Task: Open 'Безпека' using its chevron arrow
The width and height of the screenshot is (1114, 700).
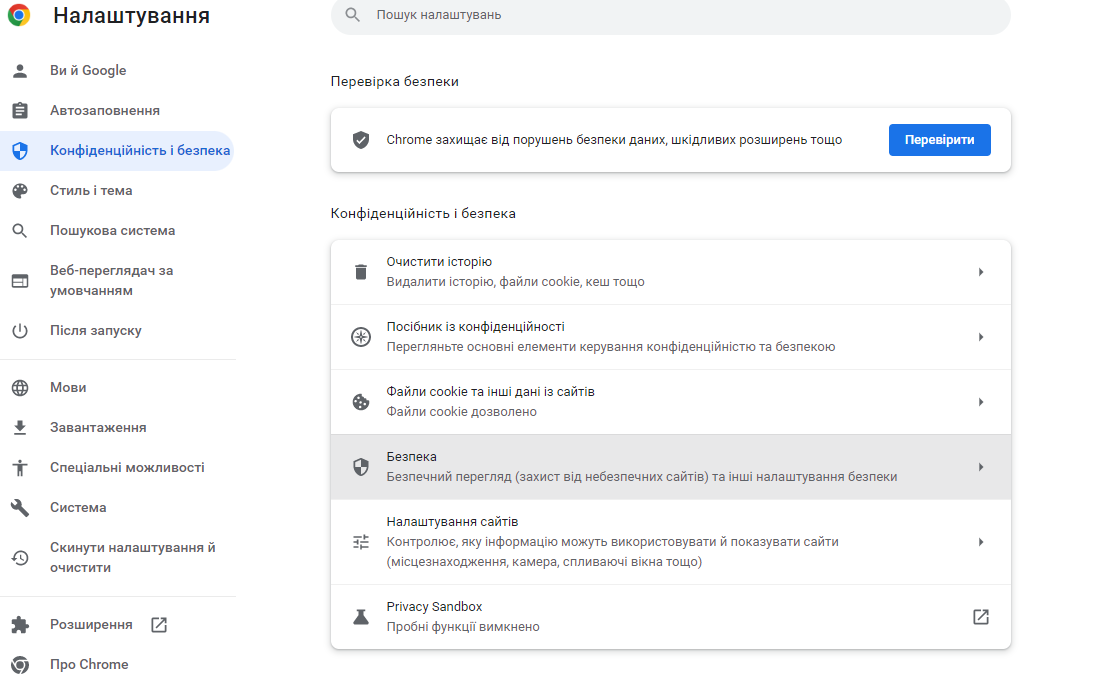Action: pyautogui.click(x=980, y=466)
